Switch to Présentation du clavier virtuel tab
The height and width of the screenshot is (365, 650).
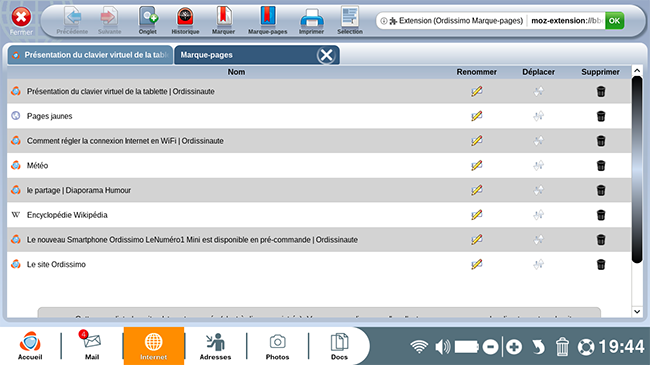pyautogui.click(x=90, y=55)
